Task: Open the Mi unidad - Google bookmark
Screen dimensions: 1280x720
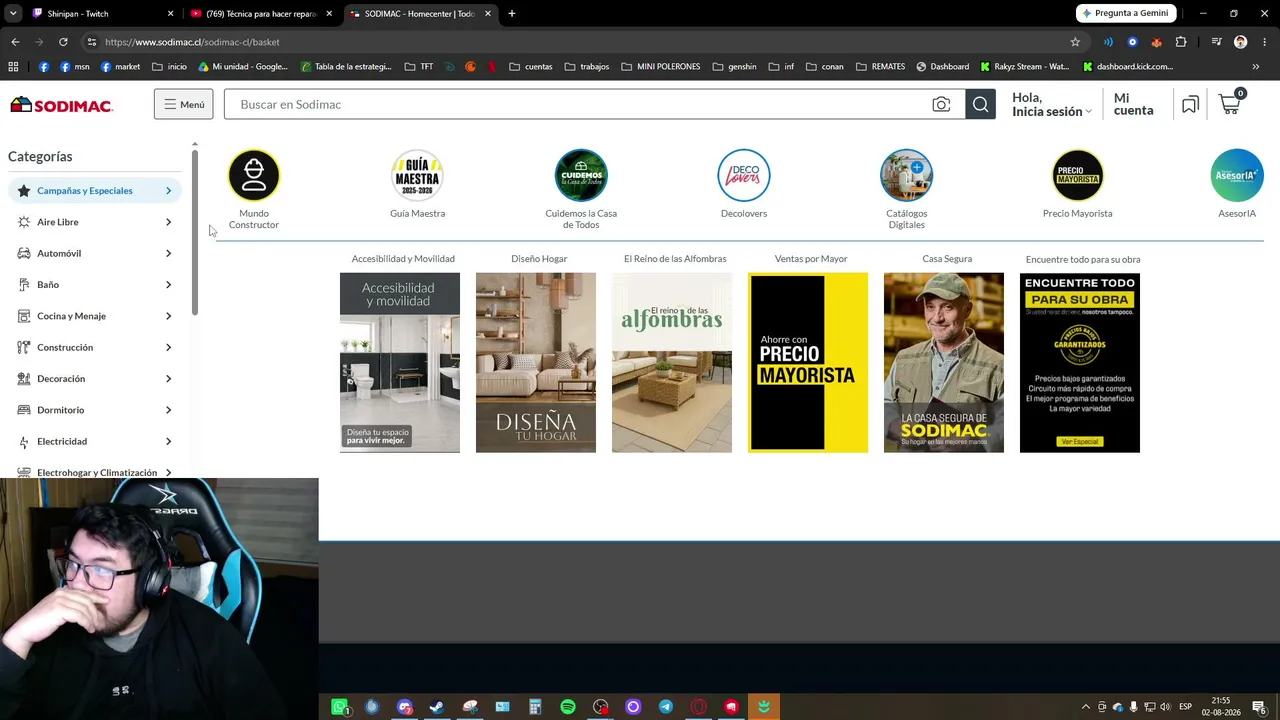Action: click(243, 67)
